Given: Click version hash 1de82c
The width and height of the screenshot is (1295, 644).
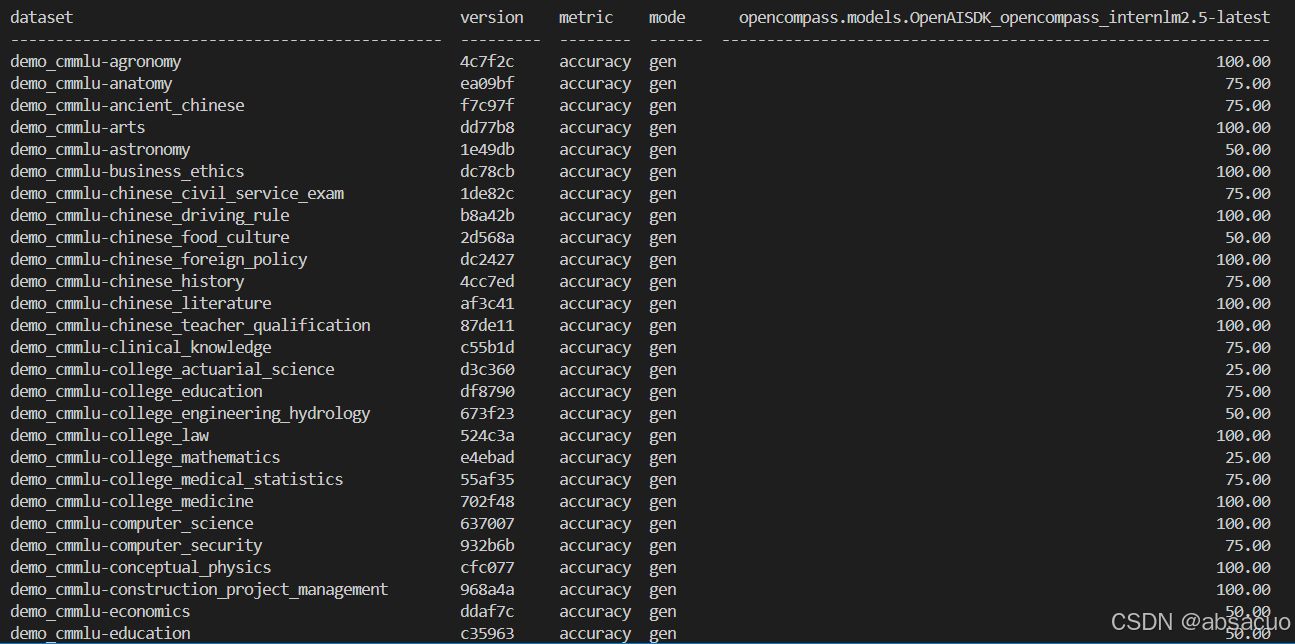Looking at the screenshot, I should tap(487, 193).
